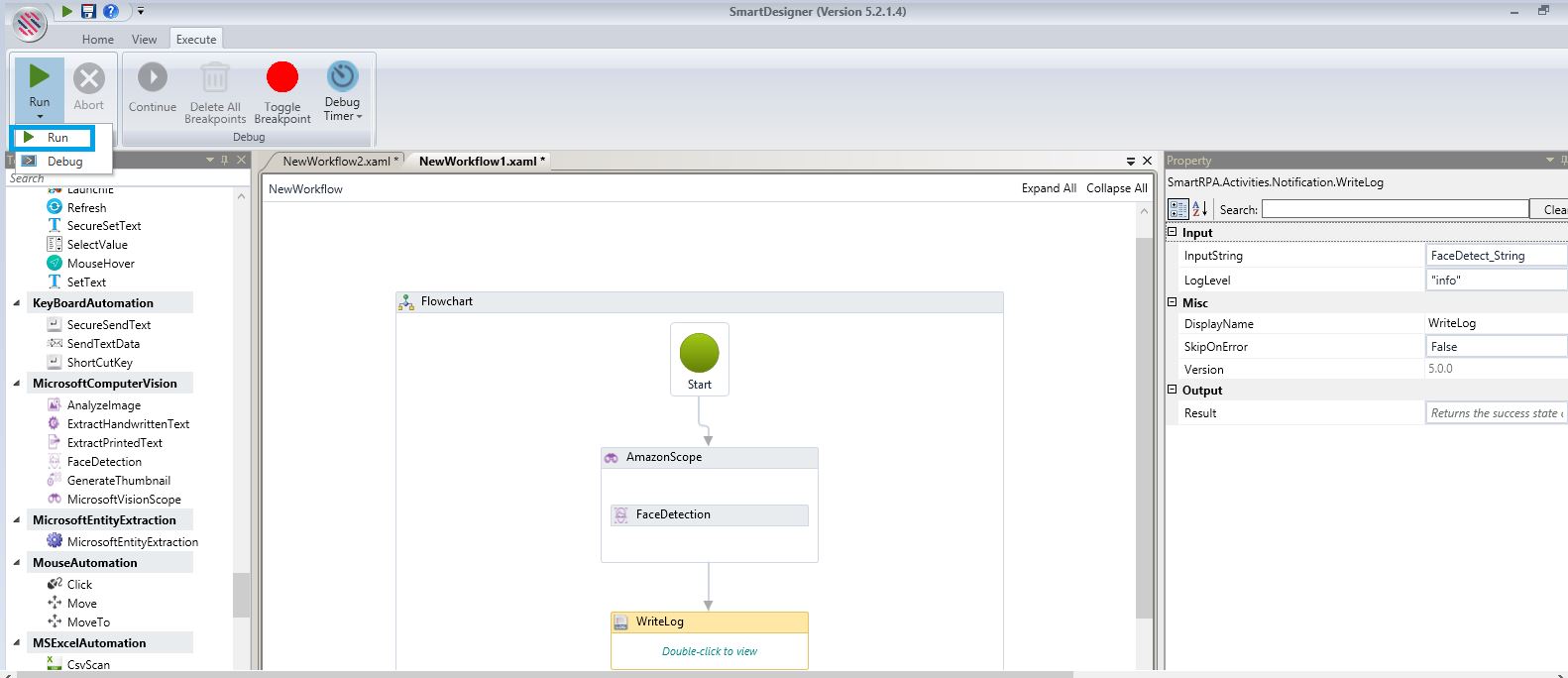Collapse the Output property section
This screenshot has height=678, width=1568.
coord(1172,390)
